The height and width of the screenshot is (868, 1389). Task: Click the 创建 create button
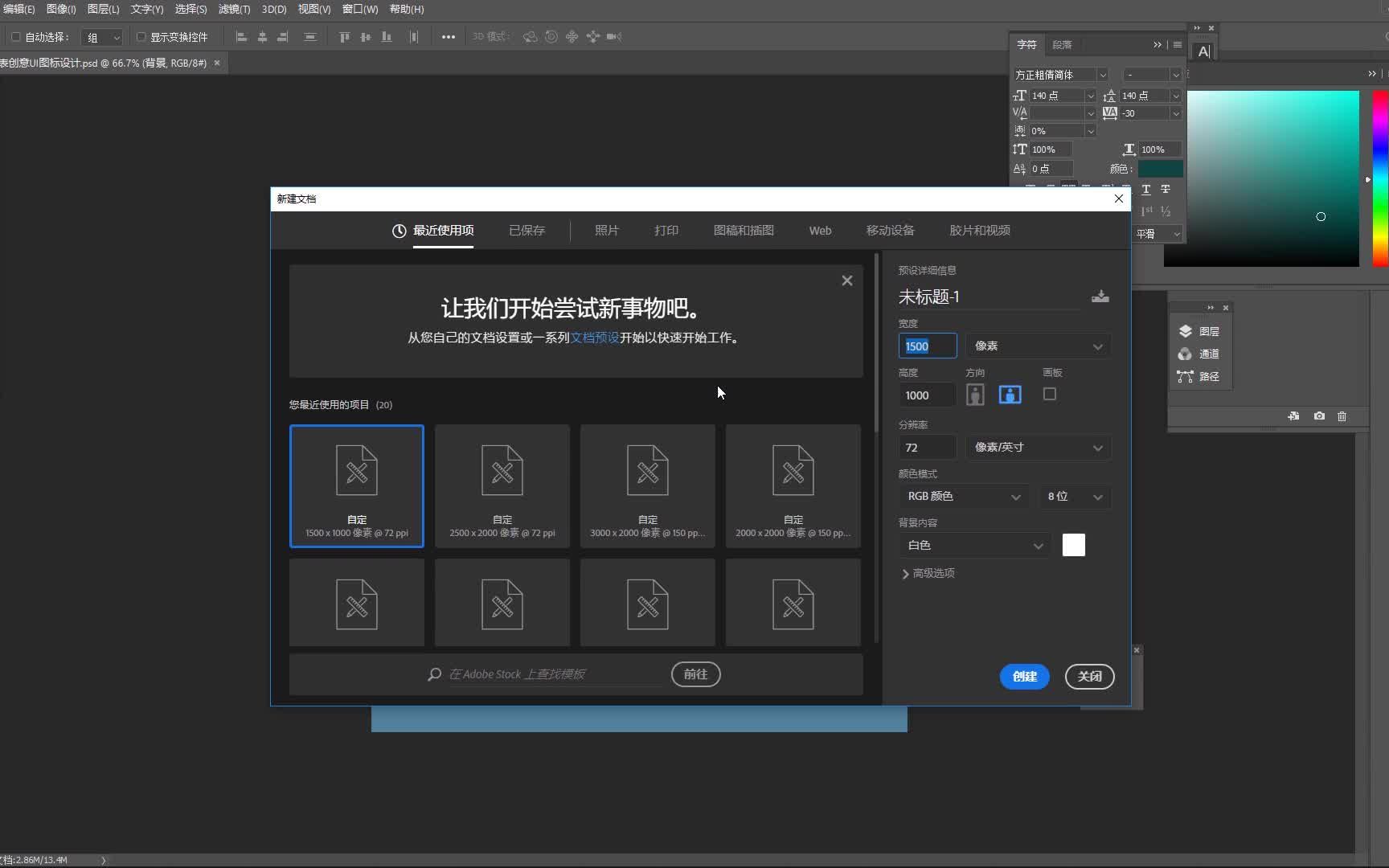pyautogui.click(x=1024, y=677)
